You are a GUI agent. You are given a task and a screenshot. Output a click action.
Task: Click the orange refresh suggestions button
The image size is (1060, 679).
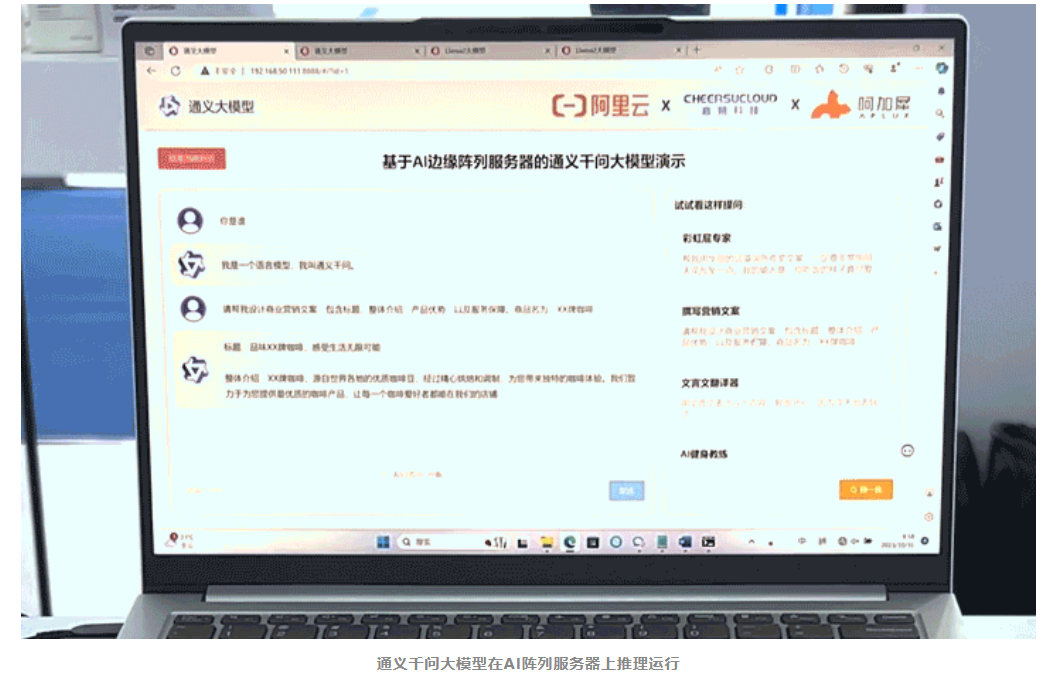point(866,489)
